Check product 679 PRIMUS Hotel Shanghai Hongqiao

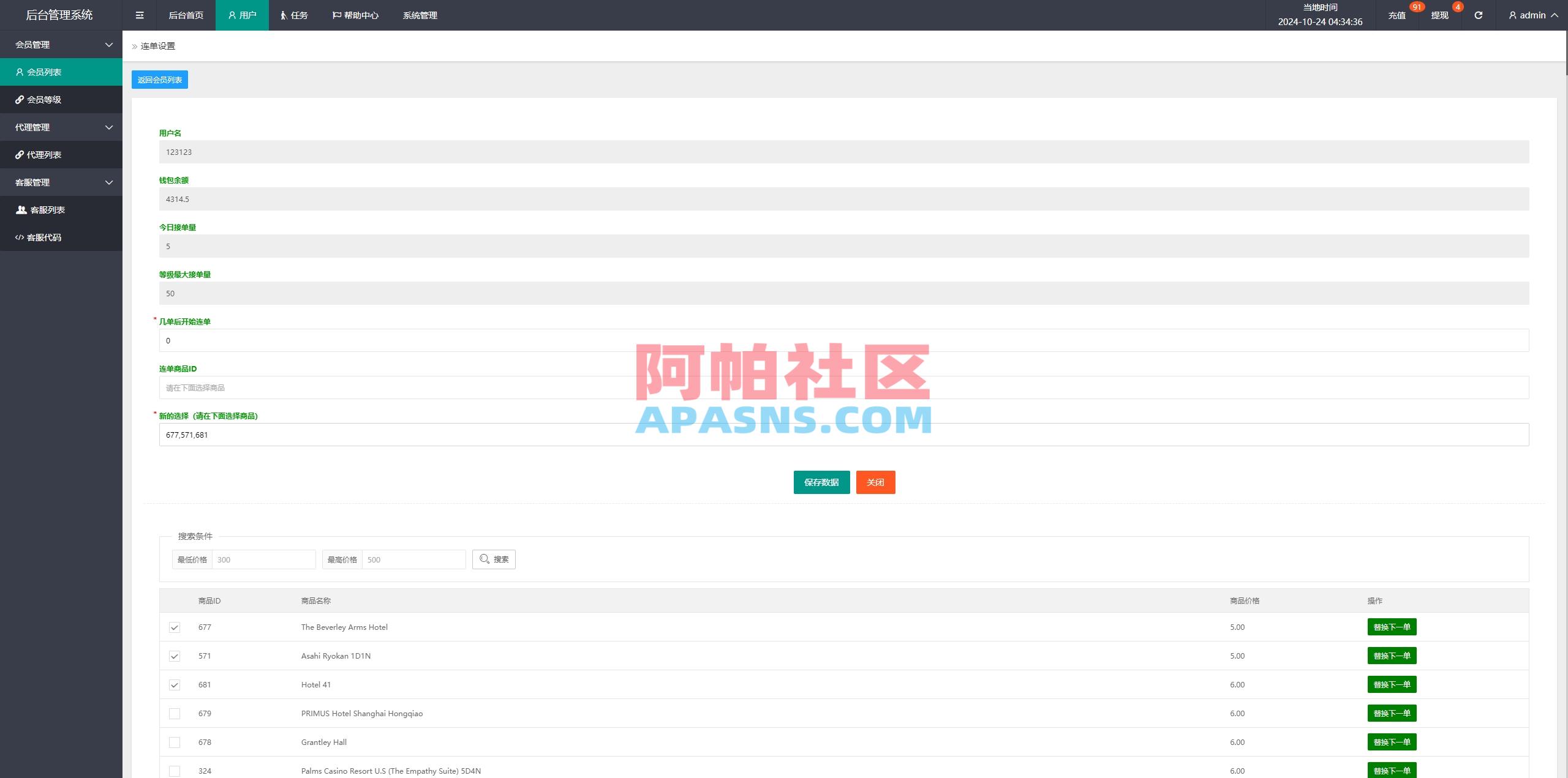point(175,713)
